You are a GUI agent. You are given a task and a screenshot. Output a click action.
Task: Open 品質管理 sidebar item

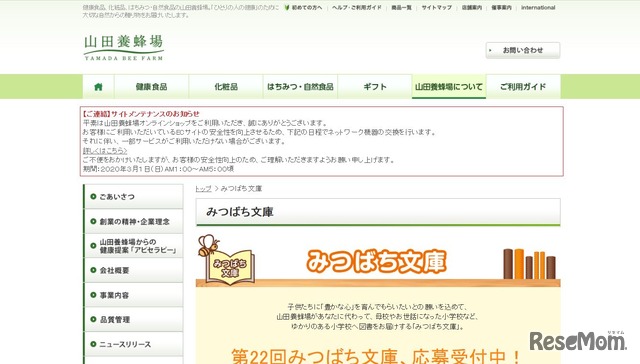134,320
